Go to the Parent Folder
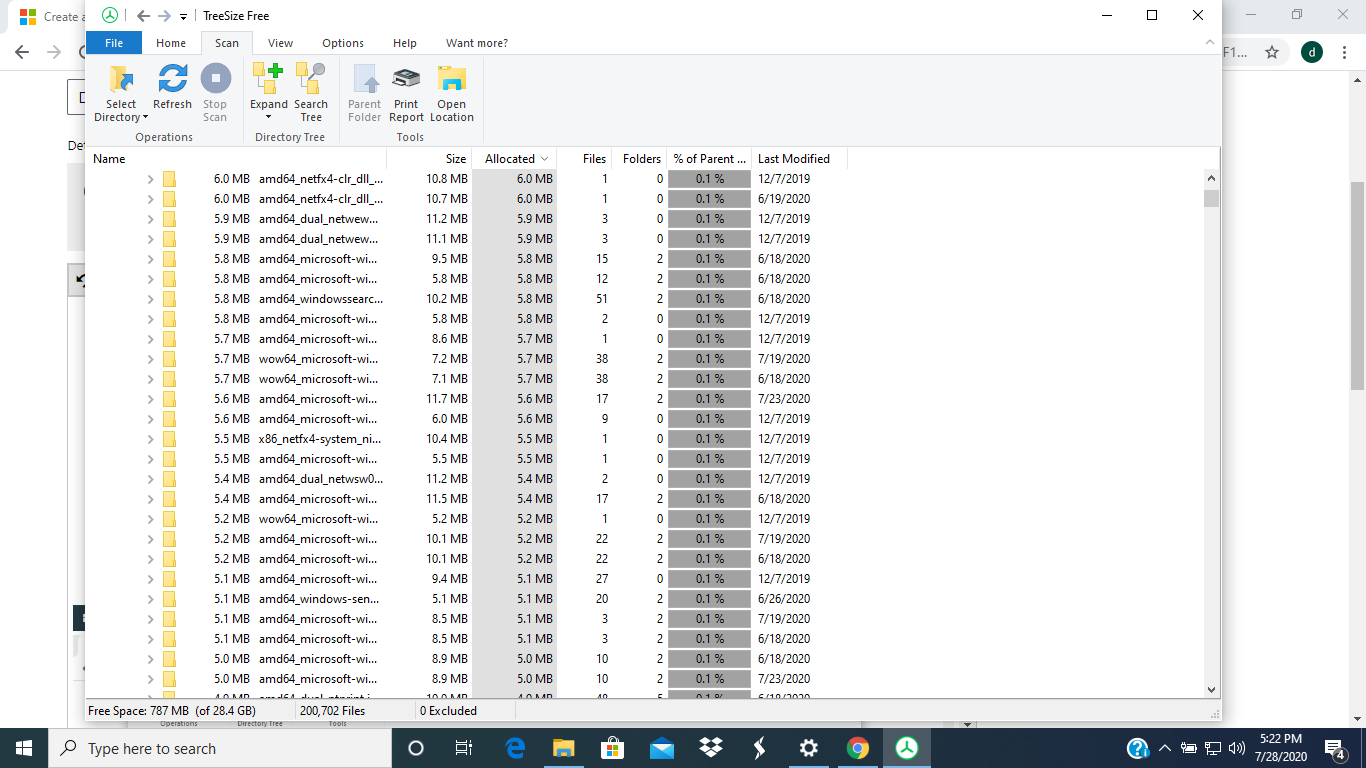Viewport: 1366px width, 768px height. [x=364, y=93]
